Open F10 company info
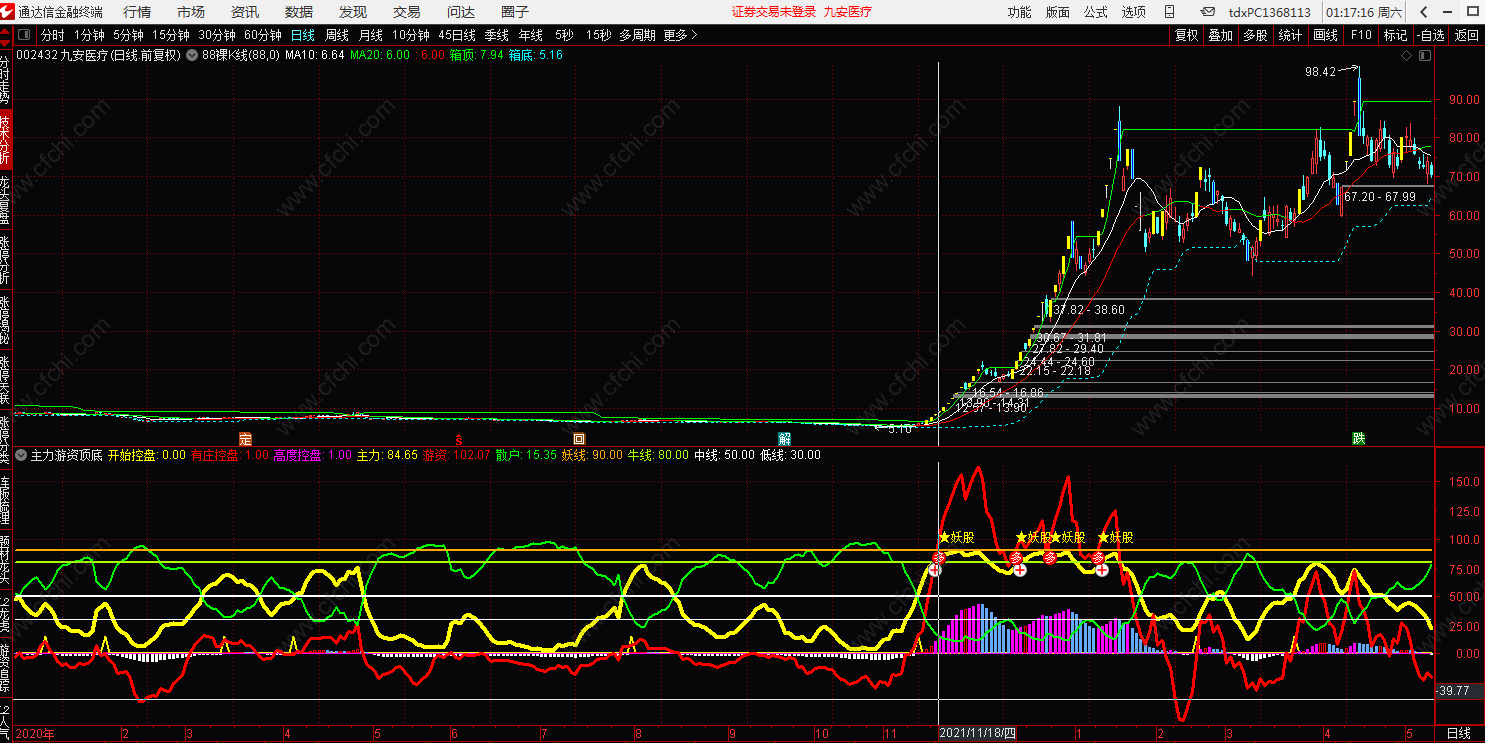 [1361, 35]
